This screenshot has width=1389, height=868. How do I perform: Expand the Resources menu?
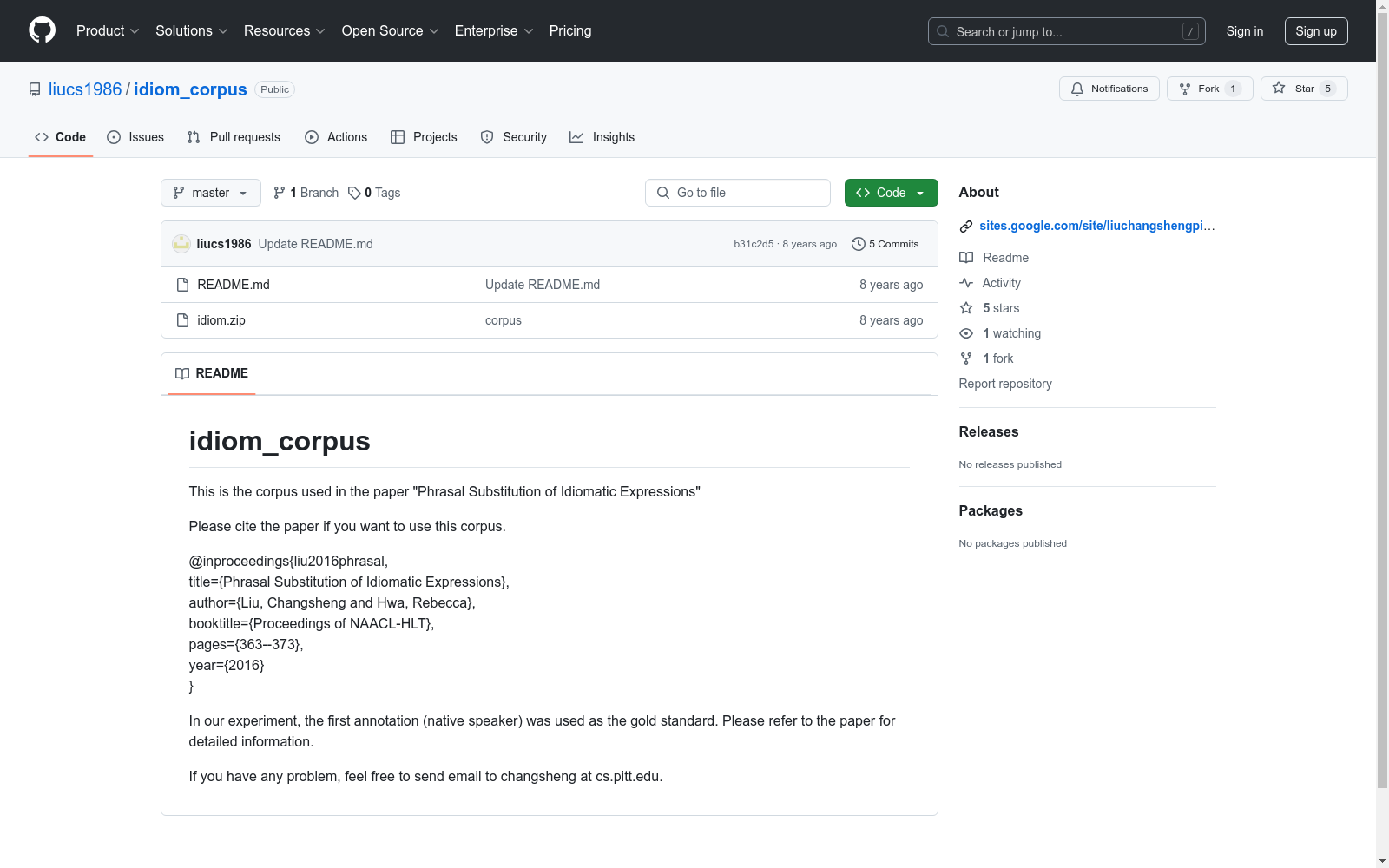(285, 30)
